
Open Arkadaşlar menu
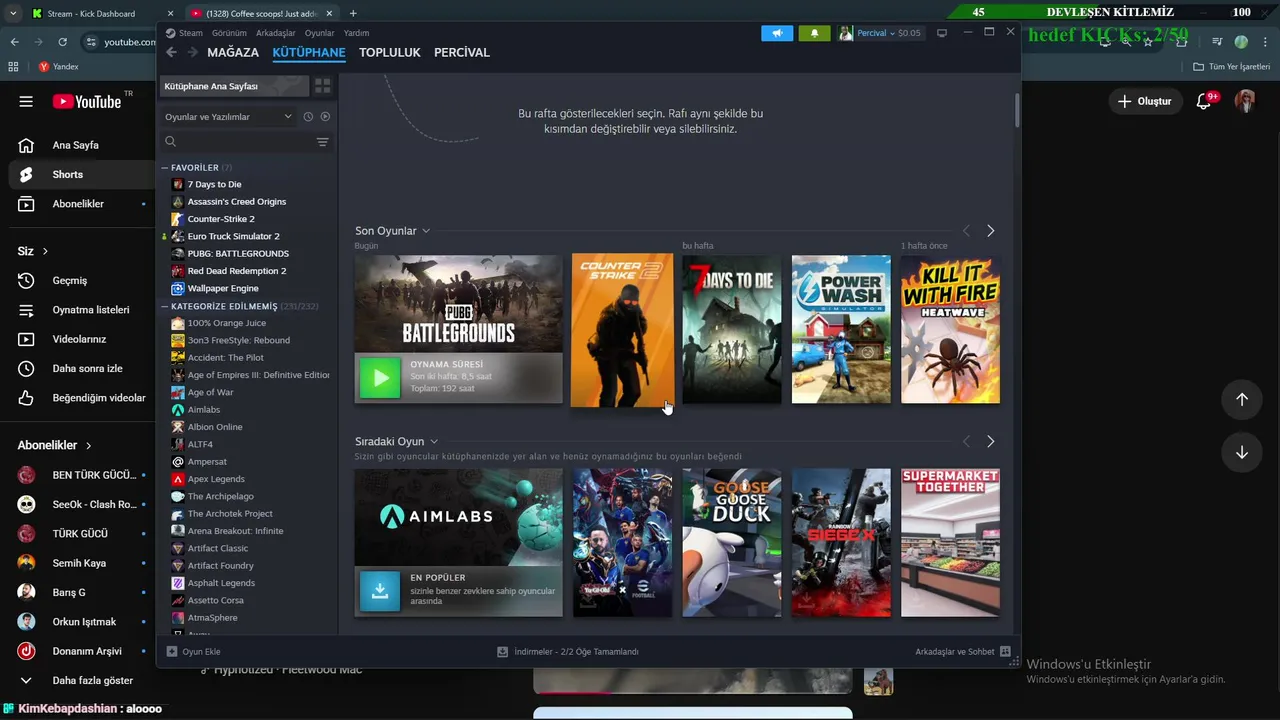coord(276,33)
